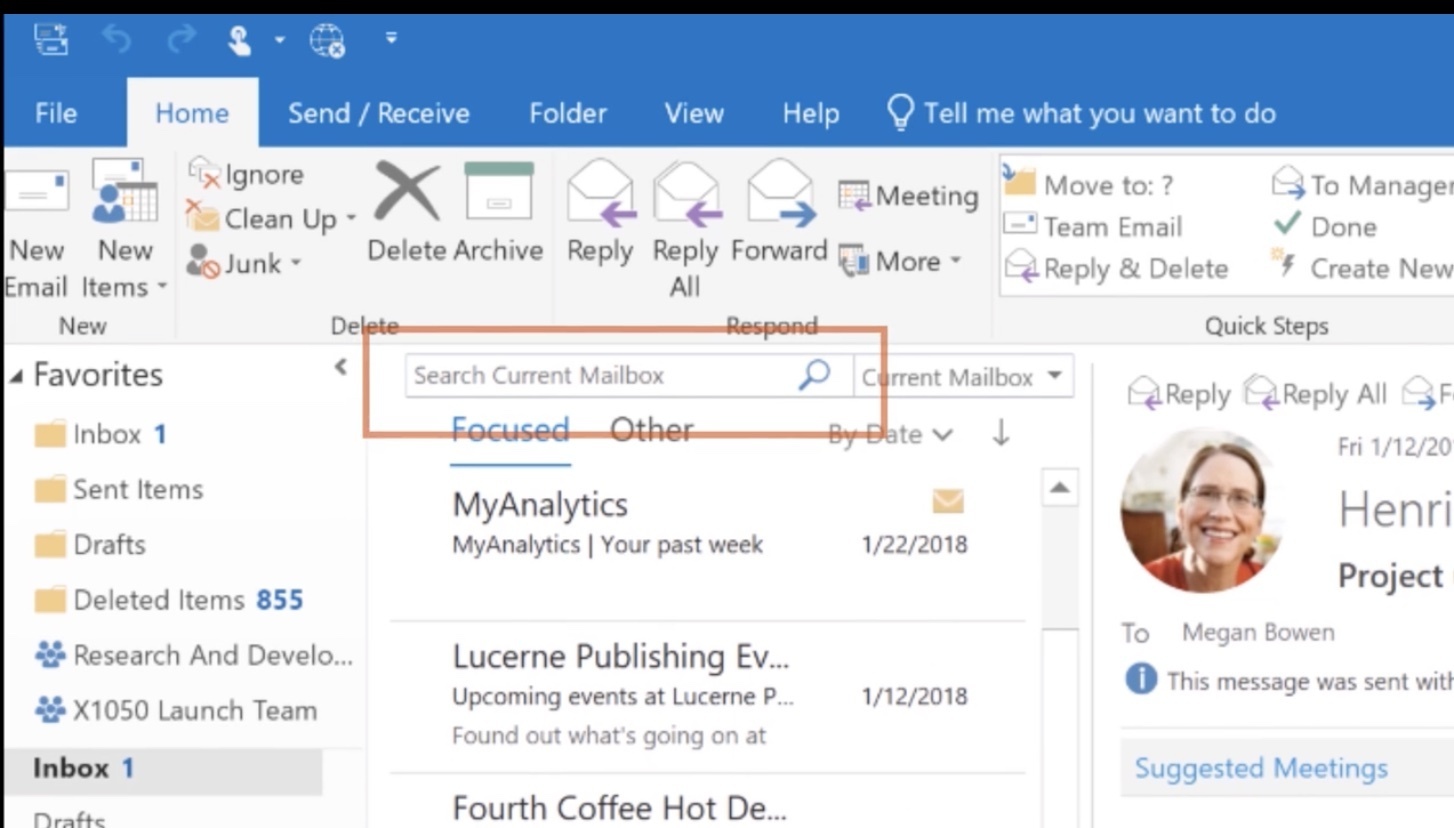Collapse the folder pane with the chevron
The image size is (1454, 828).
(341, 367)
